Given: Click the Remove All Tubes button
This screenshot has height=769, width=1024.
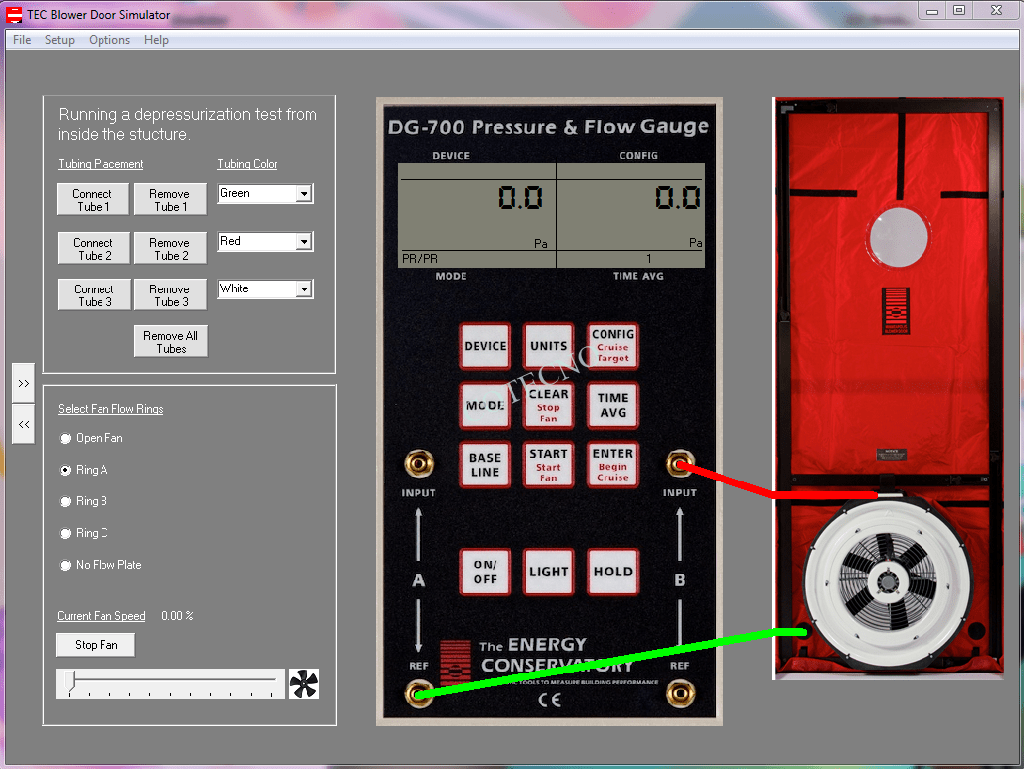Looking at the screenshot, I should [x=171, y=342].
